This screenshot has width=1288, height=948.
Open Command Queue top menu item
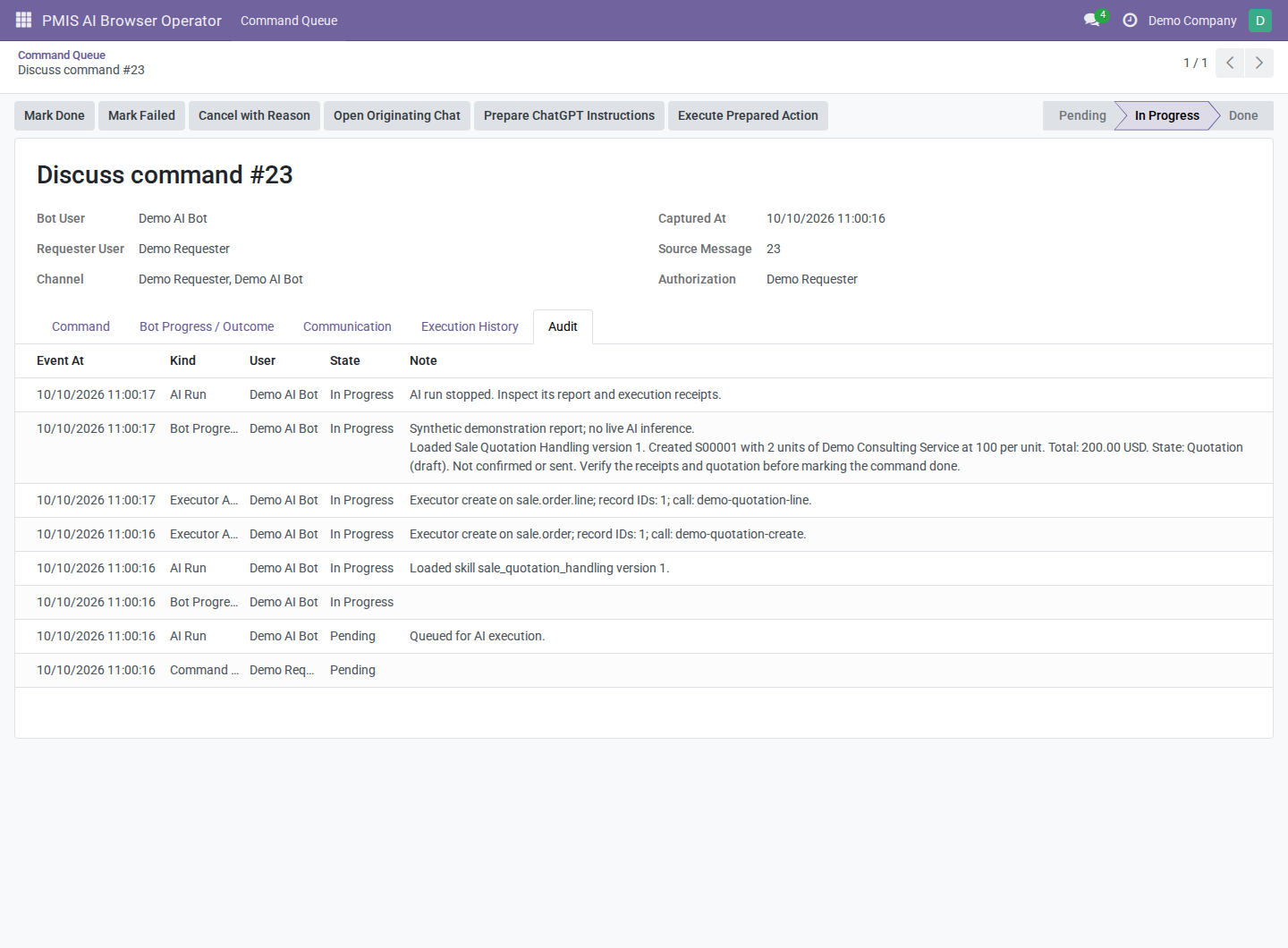pyautogui.click(x=289, y=20)
